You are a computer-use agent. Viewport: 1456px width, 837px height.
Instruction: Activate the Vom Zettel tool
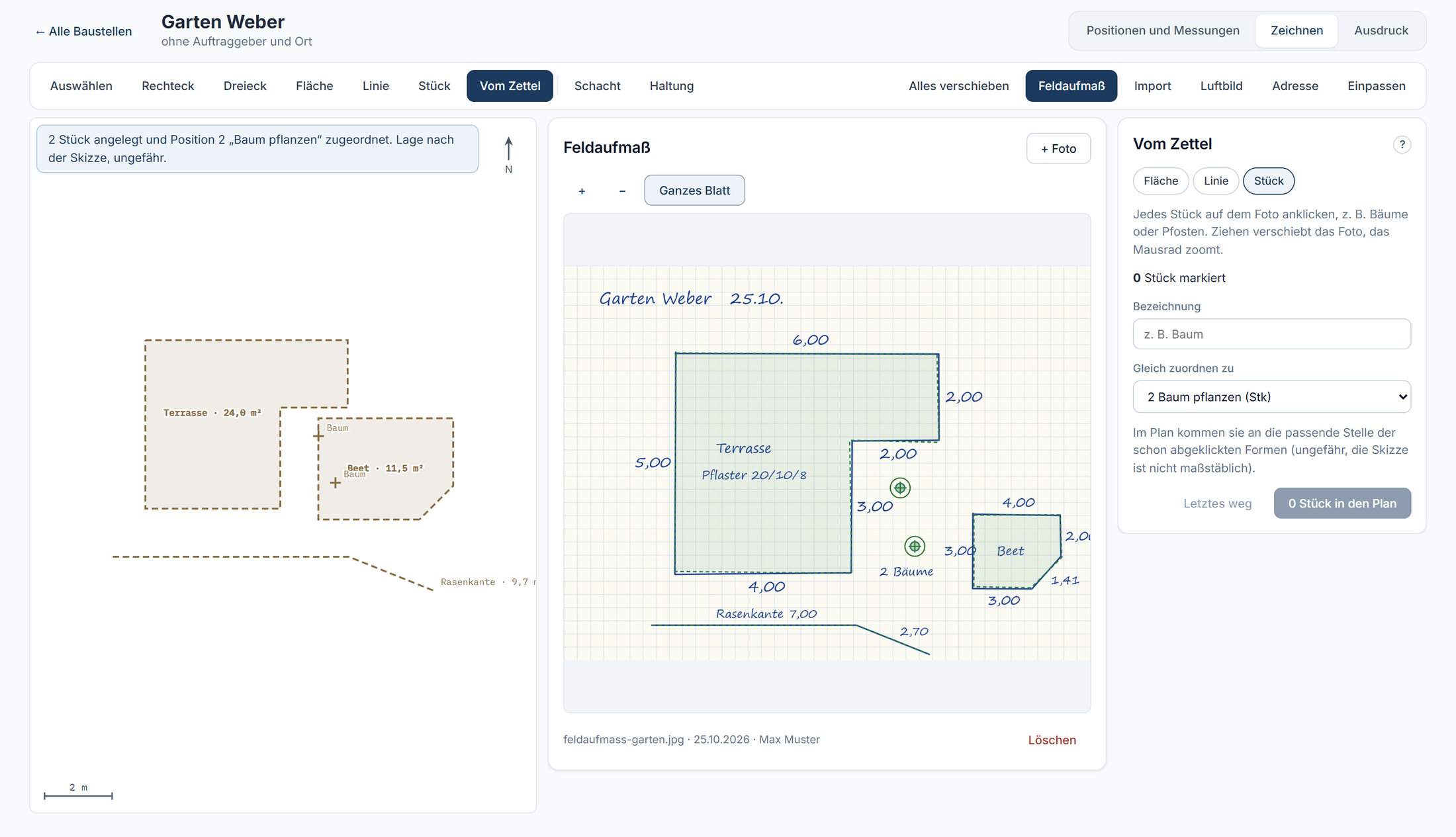click(510, 86)
